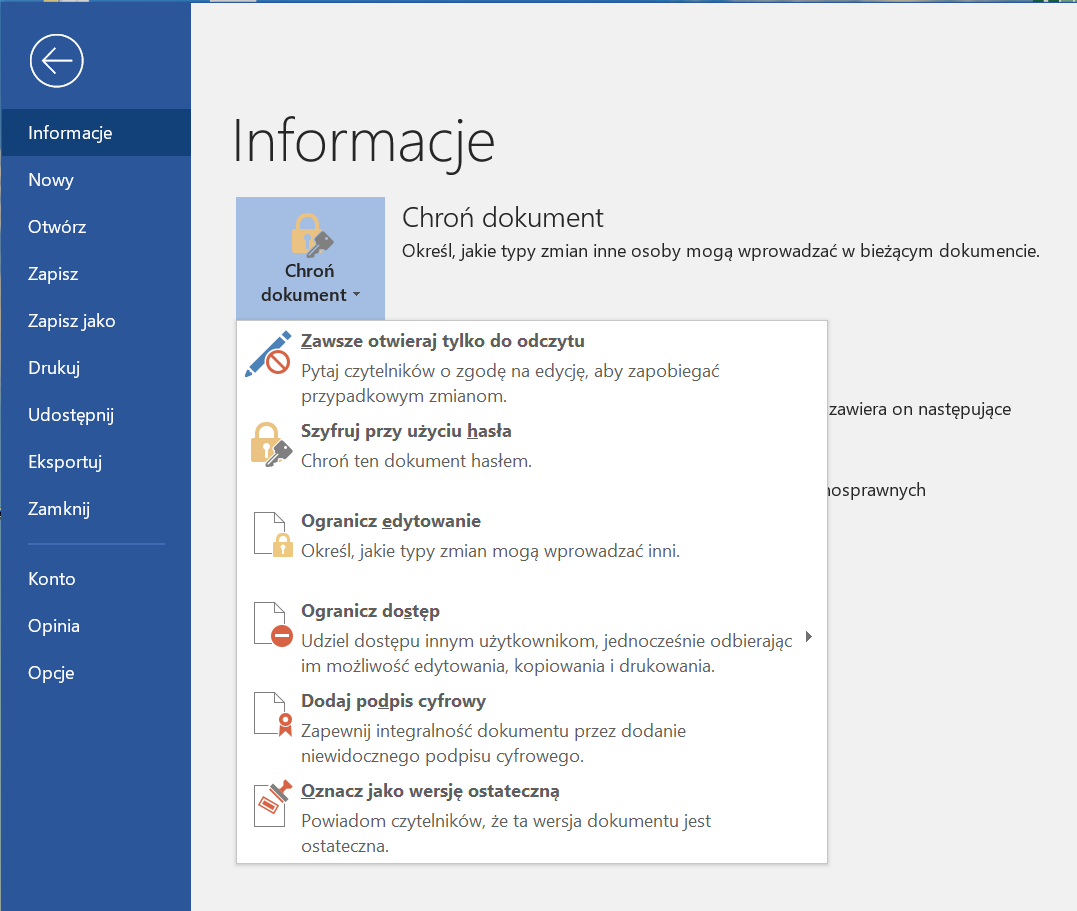
Task: Open Opinia in the sidebar
Action: click(95, 626)
